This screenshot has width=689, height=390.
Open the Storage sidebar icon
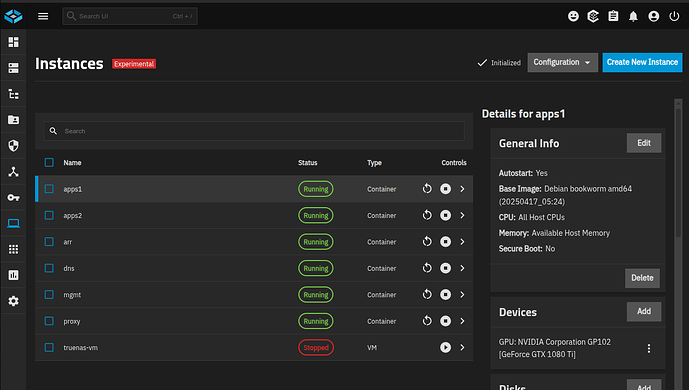pos(14,68)
